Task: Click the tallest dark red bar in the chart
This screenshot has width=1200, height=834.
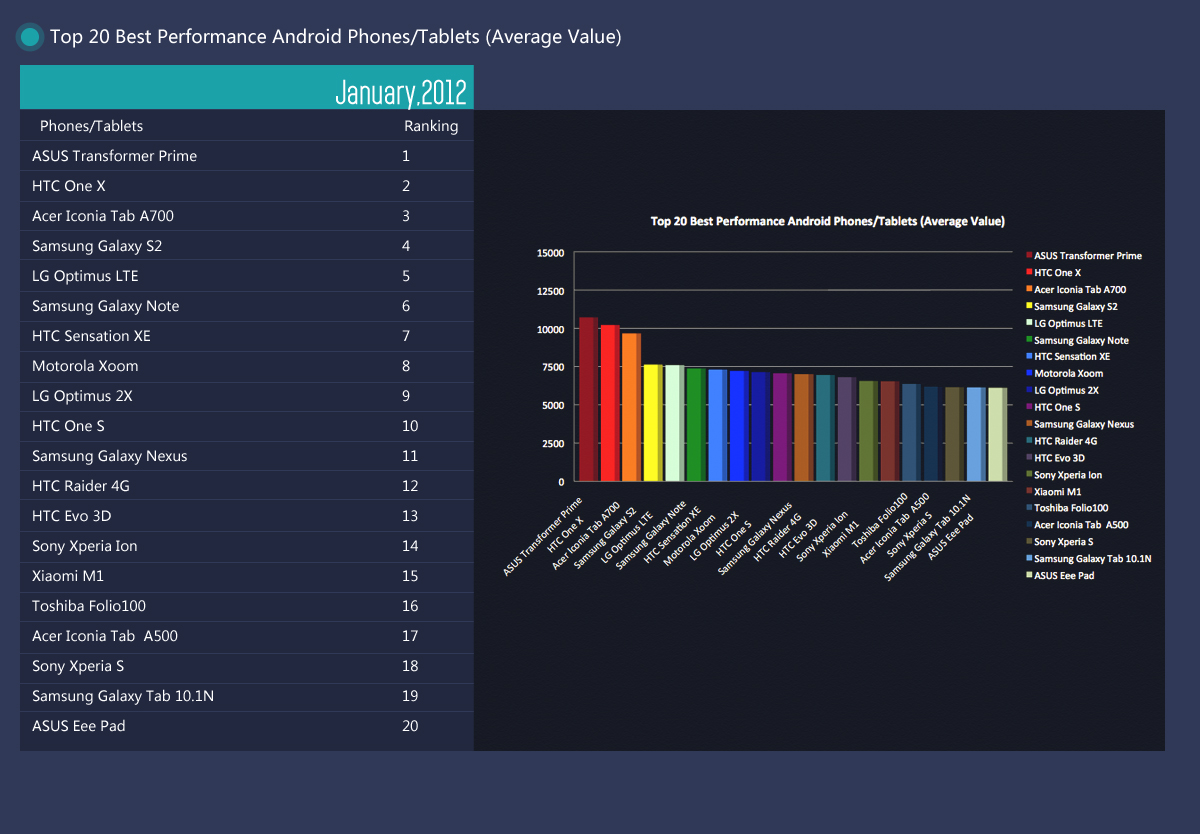Action: tap(588, 399)
